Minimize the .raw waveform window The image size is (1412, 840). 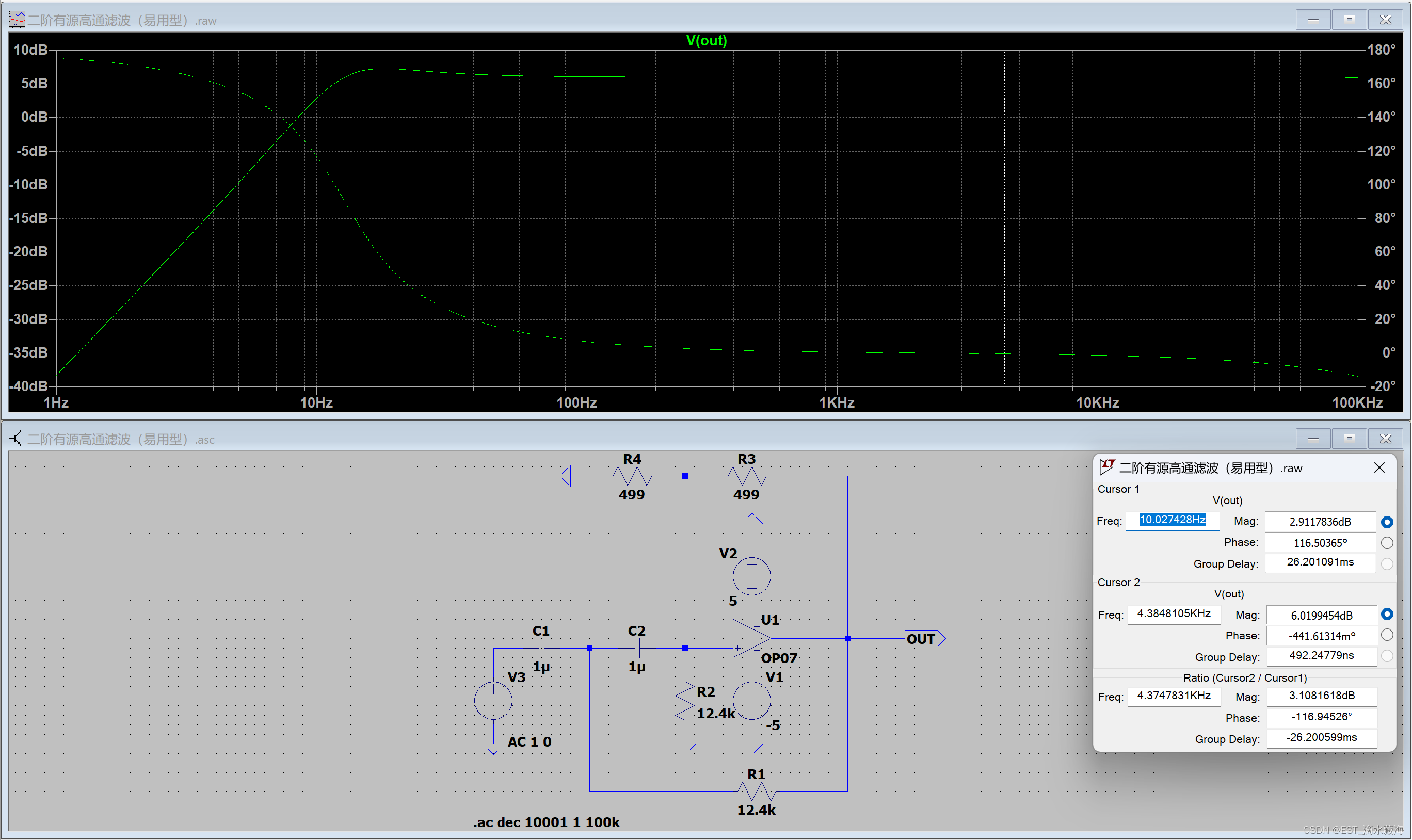[x=1313, y=20]
